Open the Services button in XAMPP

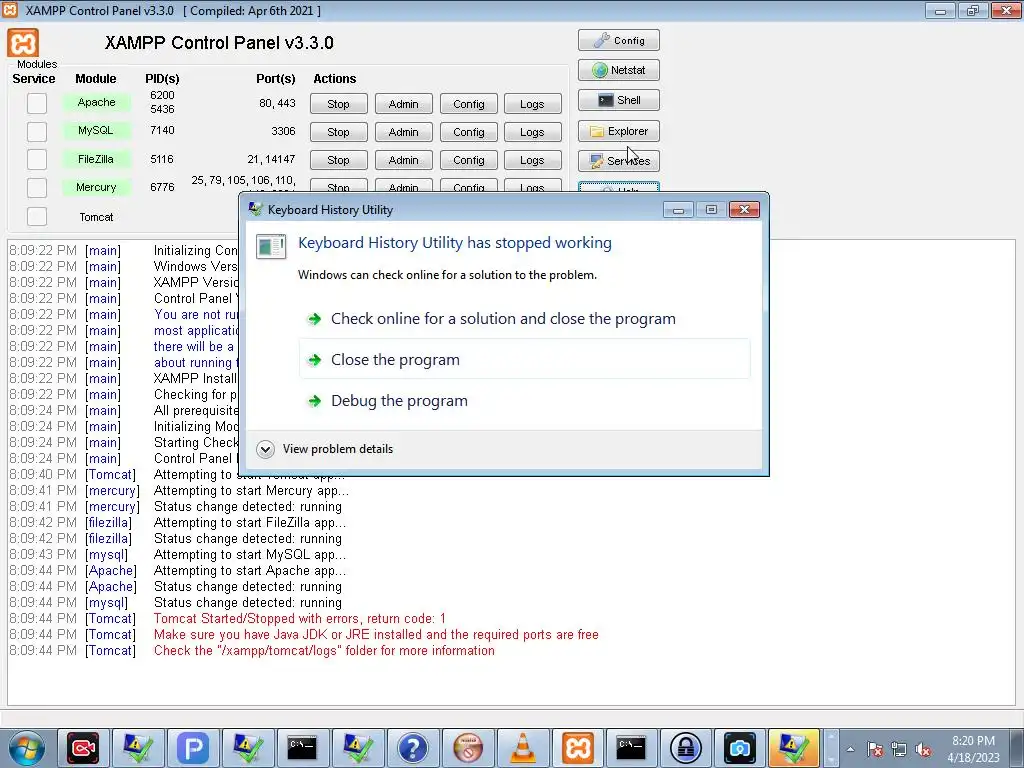pos(618,161)
